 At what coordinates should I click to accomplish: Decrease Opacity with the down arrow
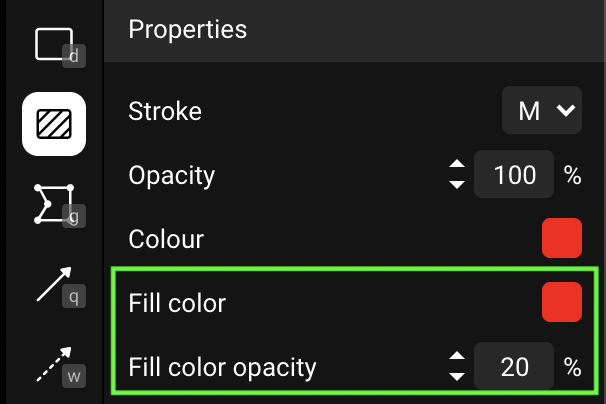pos(457,184)
